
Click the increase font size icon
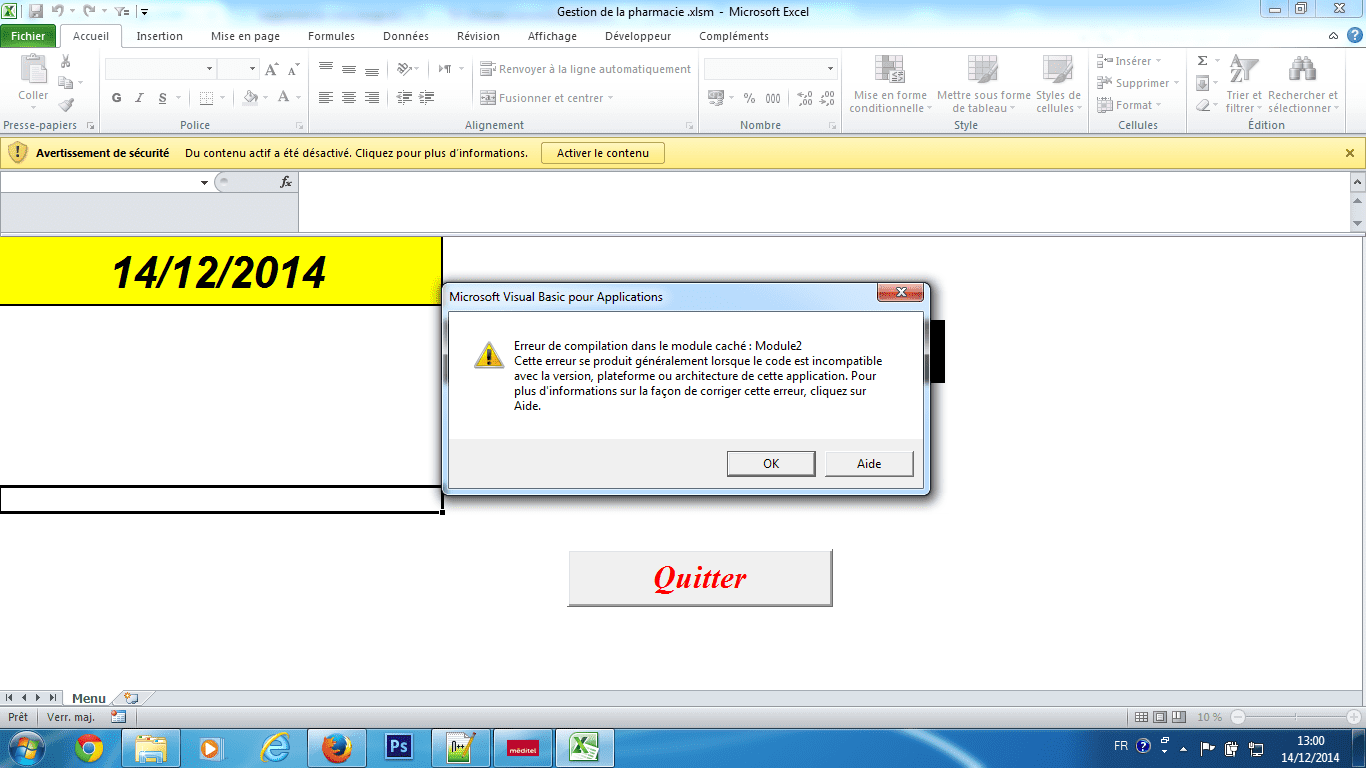click(x=271, y=70)
